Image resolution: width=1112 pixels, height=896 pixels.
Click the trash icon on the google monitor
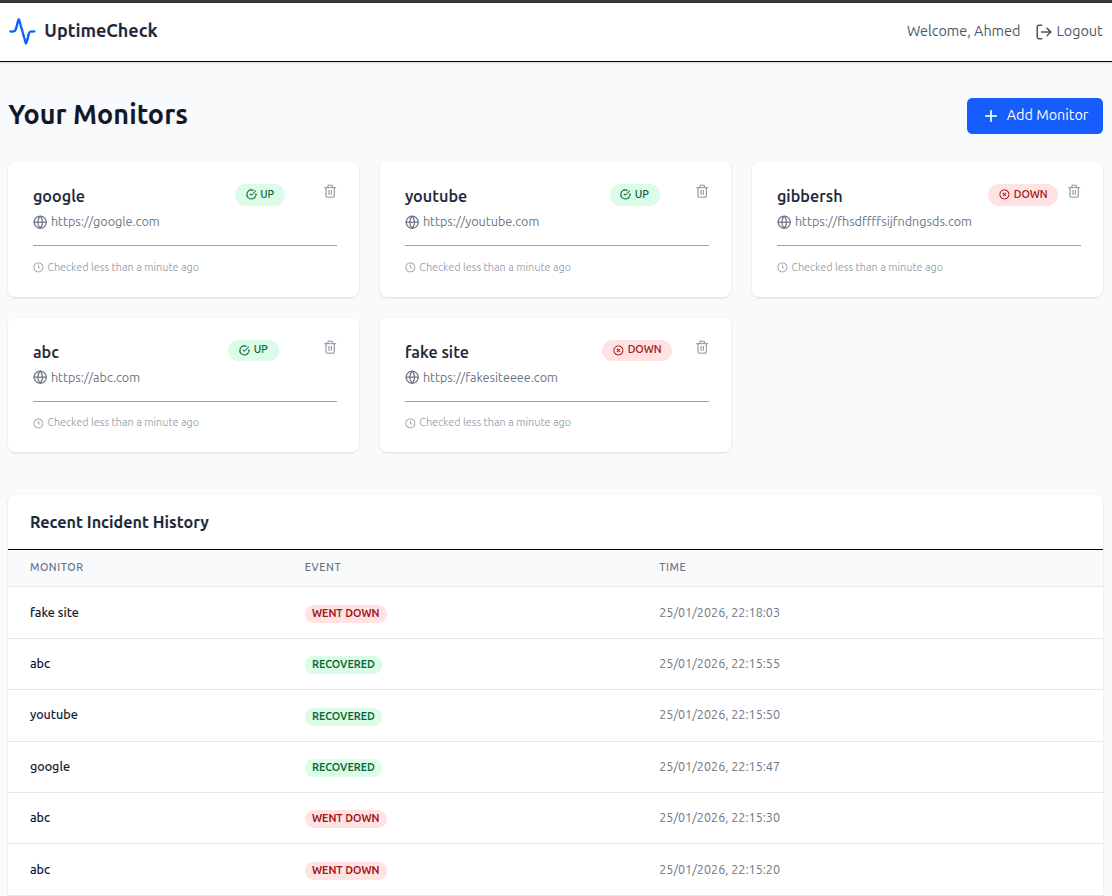coord(330,191)
